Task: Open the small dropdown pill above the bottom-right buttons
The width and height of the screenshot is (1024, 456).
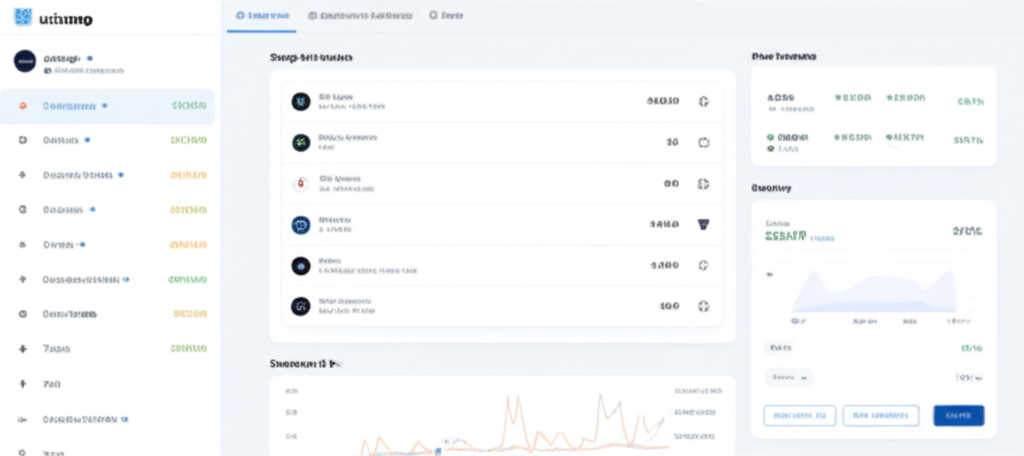Action: coord(789,378)
